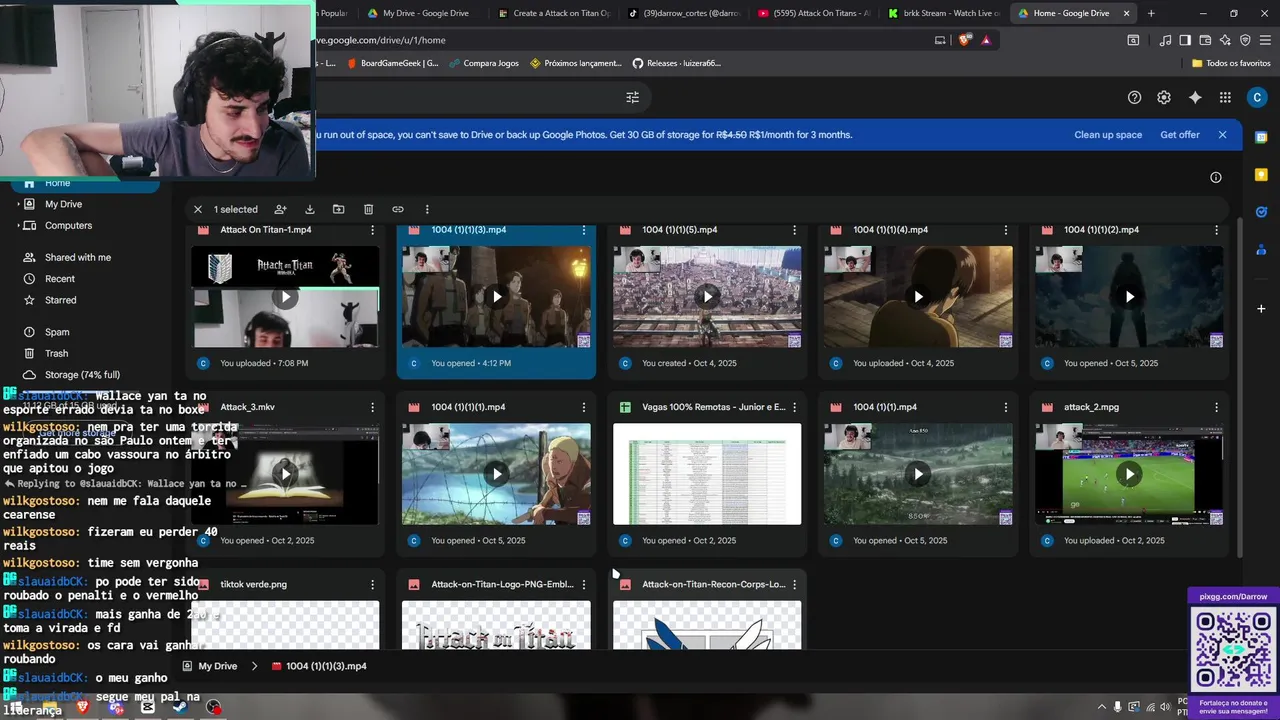Open the Google account avatar C

1257,97
